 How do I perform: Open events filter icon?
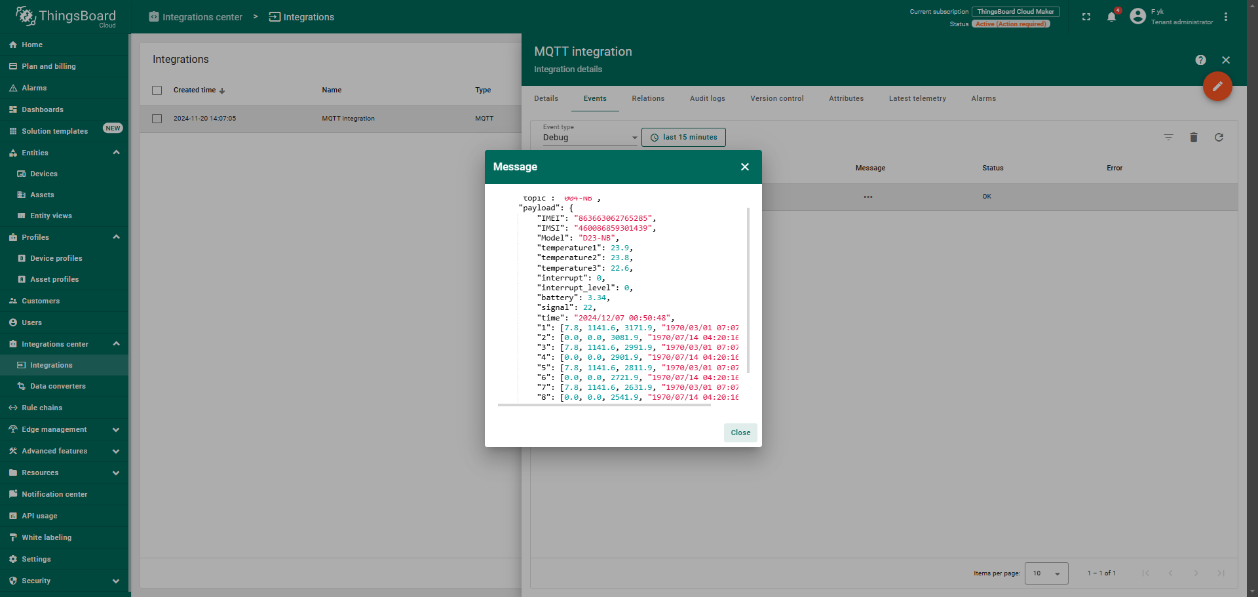point(1168,137)
